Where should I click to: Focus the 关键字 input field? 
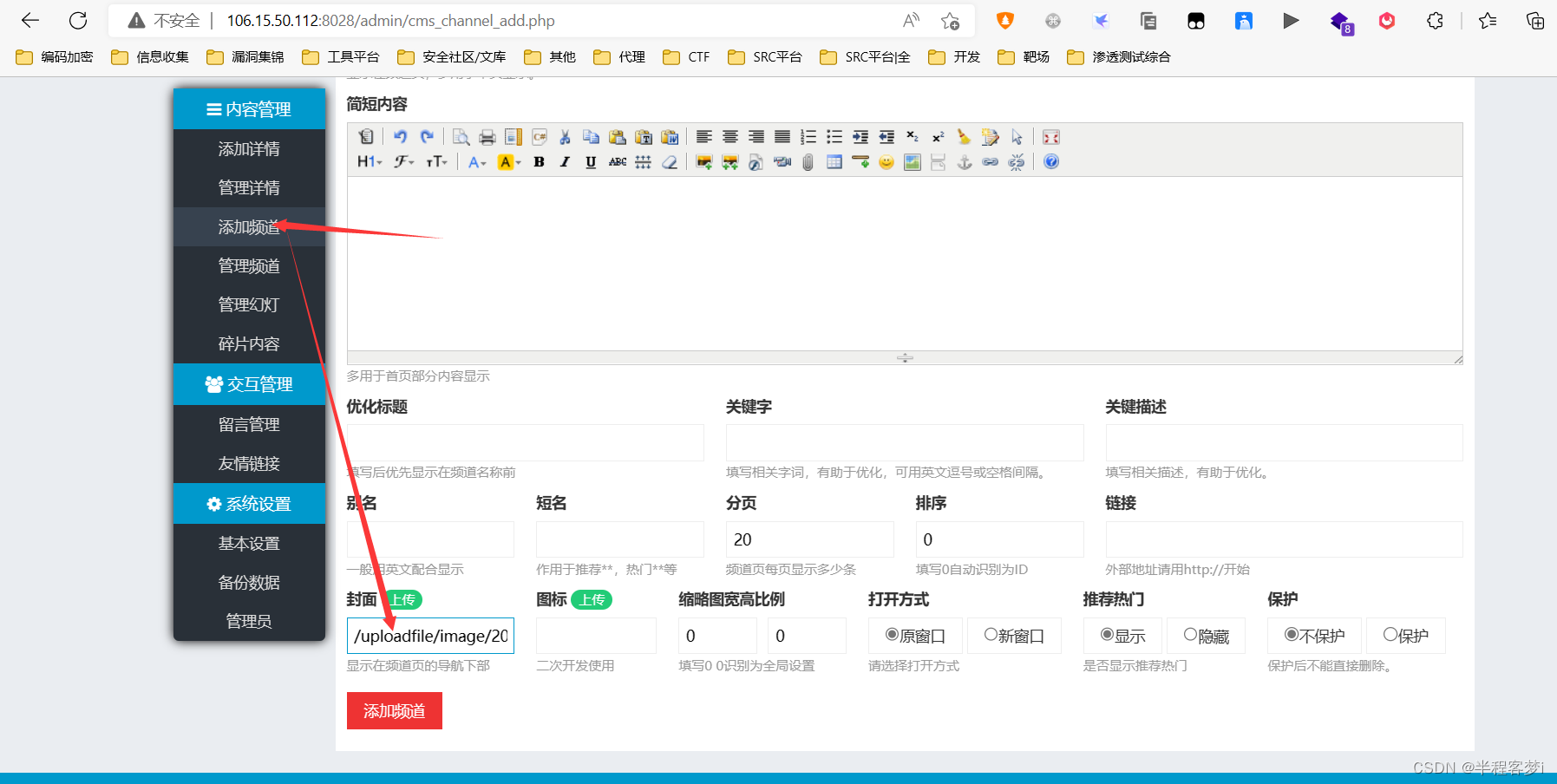coord(905,443)
